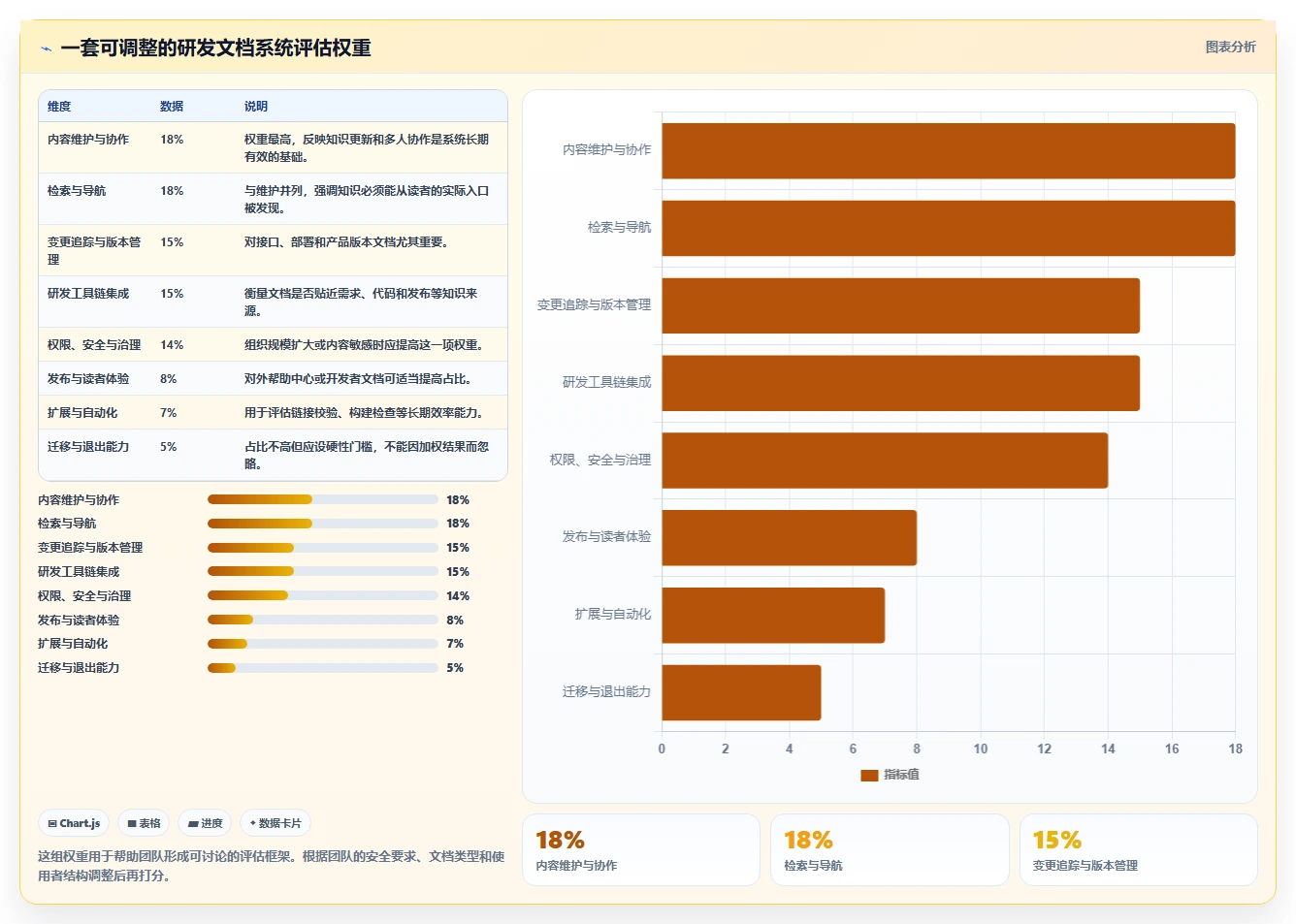The image size is (1296, 924).
Task: Click the footer note beginning 这组权重用于帮助团队
Action: [x=271, y=866]
